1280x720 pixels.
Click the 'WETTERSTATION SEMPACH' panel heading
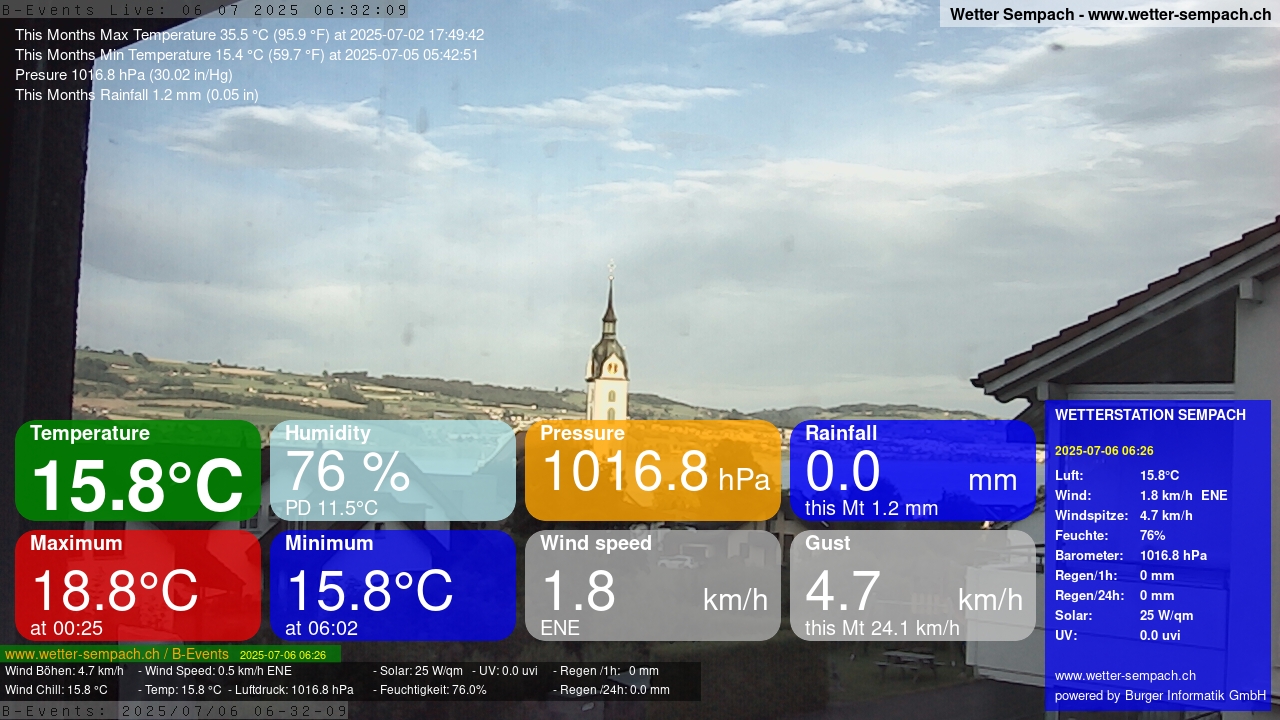pos(1150,415)
